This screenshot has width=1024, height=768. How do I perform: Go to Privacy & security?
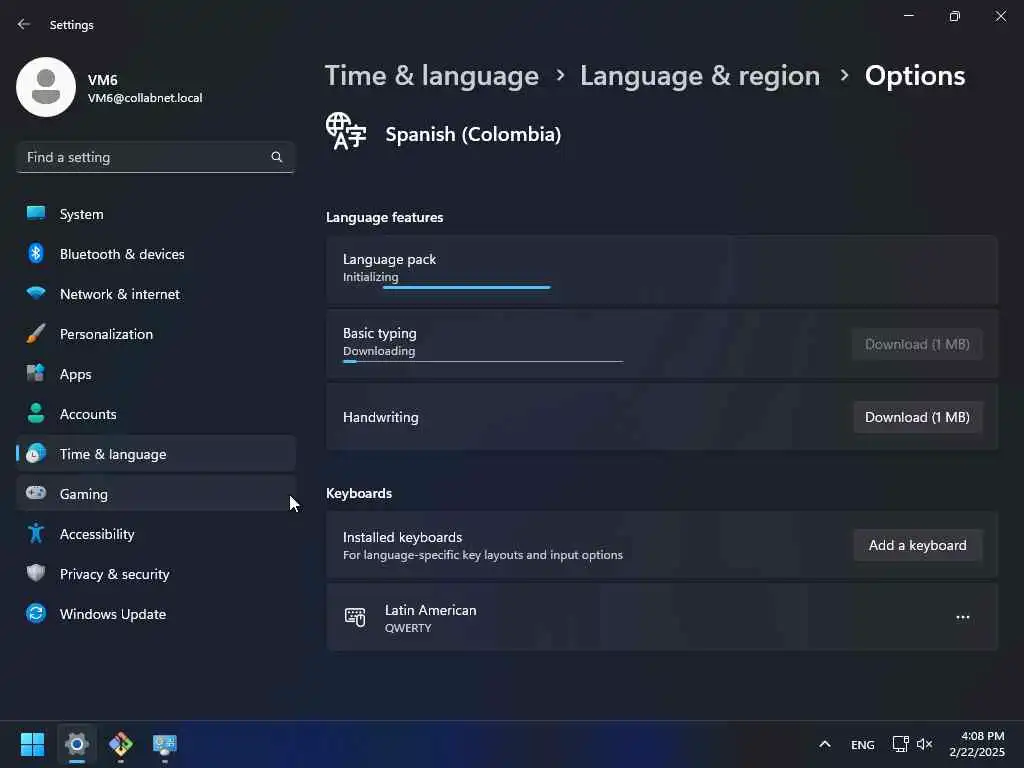(x=156, y=574)
